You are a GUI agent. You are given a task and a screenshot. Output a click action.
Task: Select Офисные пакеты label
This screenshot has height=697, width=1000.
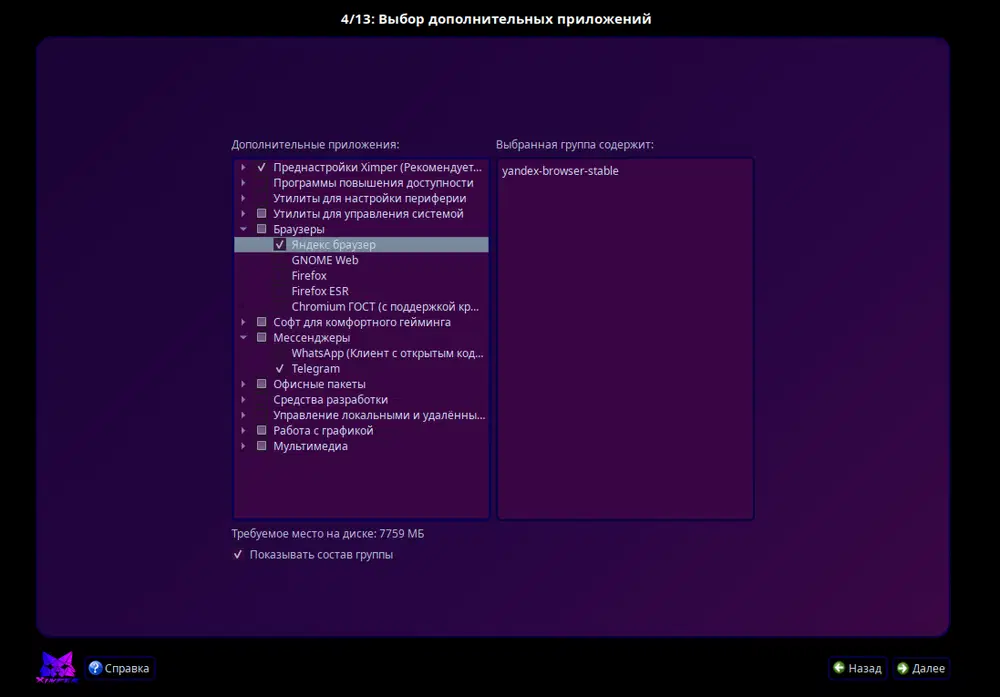point(319,384)
